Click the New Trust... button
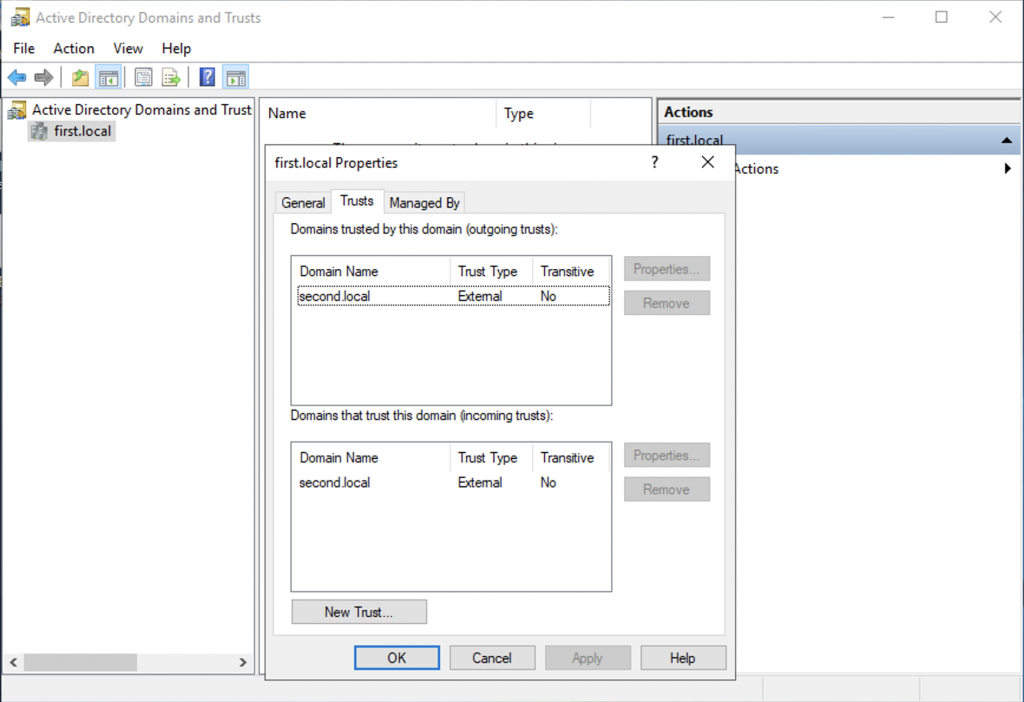The image size is (1024, 702). click(359, 612)
